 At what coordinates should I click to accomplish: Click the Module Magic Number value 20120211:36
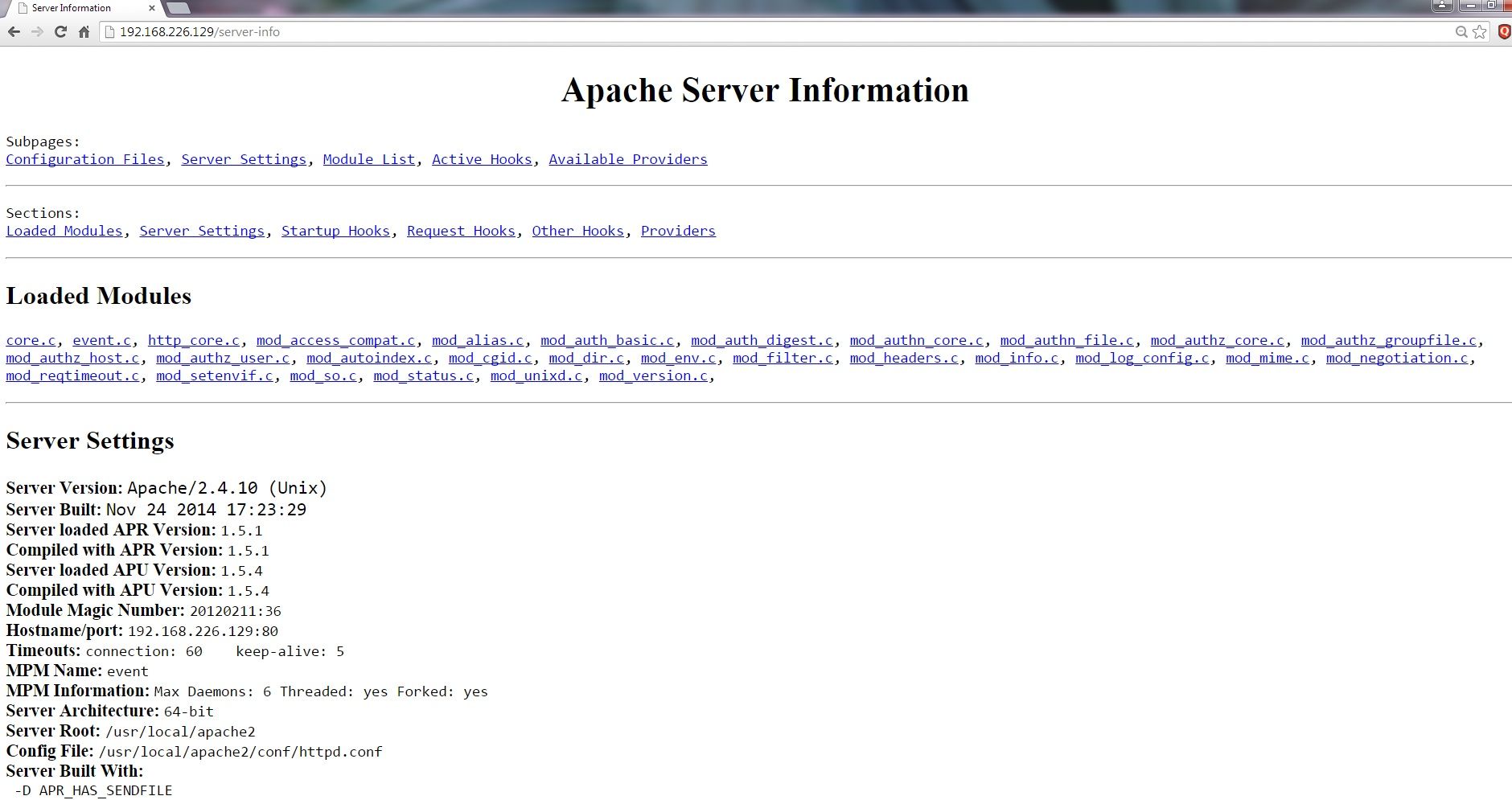236,611
